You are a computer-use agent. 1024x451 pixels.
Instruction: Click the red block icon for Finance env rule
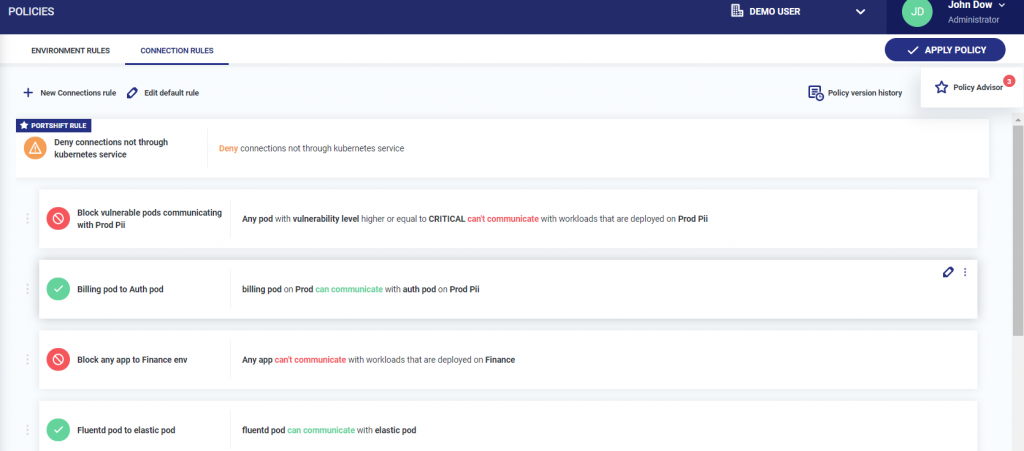[x=58, y=359]
